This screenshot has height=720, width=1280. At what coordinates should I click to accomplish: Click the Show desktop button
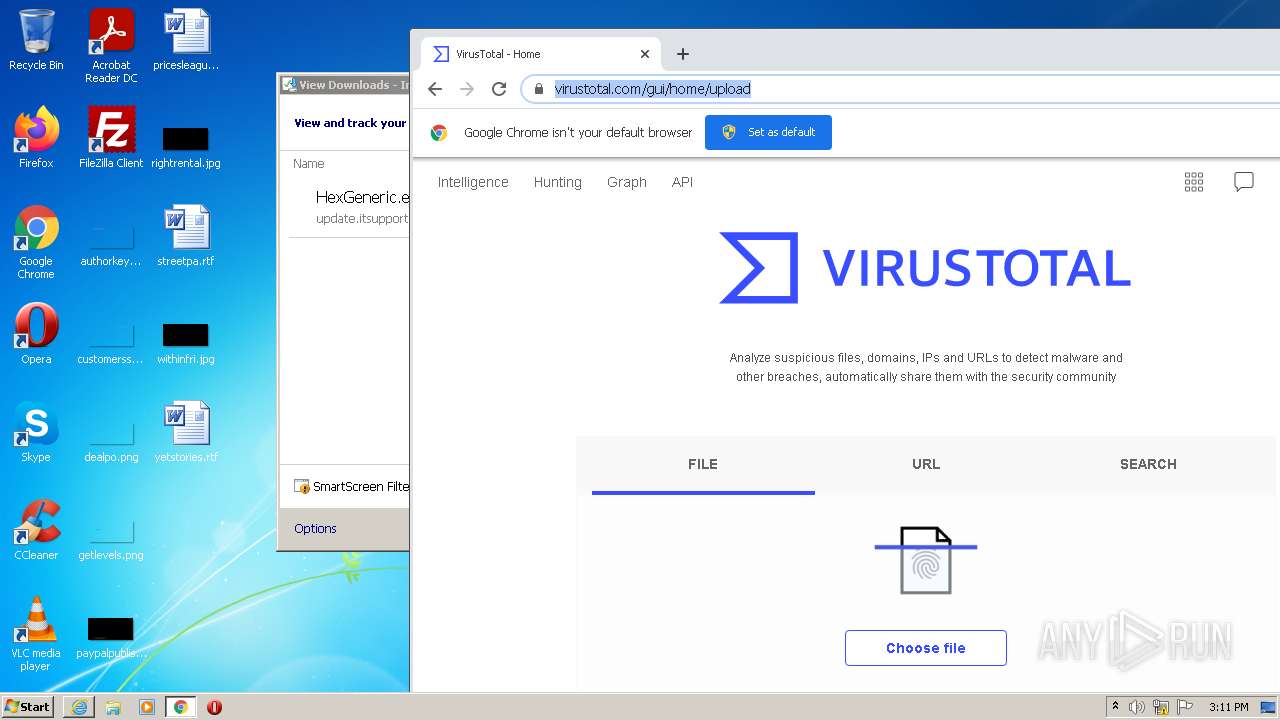tap(1270, 707)
